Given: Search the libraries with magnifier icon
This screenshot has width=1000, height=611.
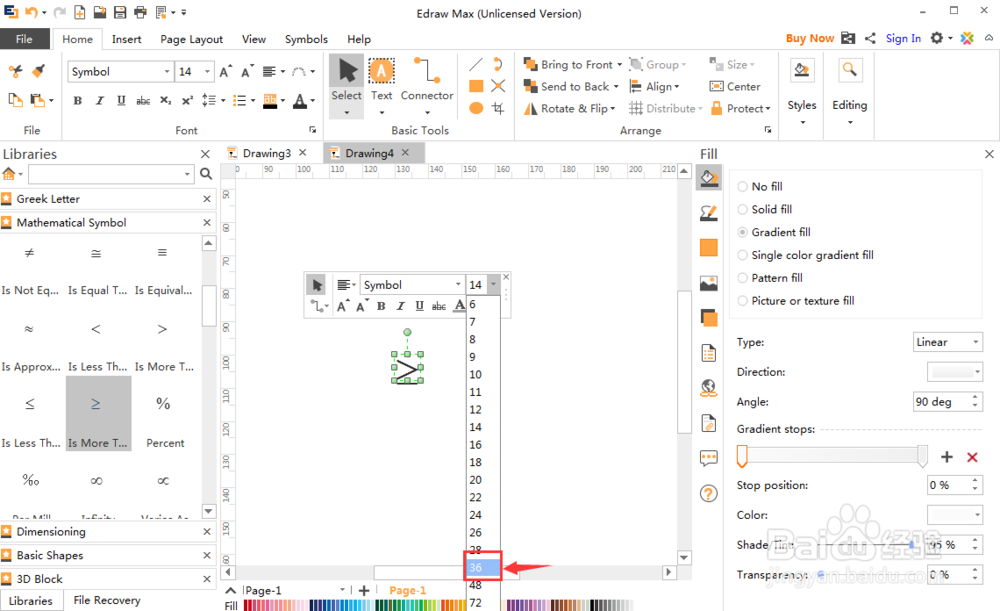Looking at the screenshot, I should click(x=205, y=173).
